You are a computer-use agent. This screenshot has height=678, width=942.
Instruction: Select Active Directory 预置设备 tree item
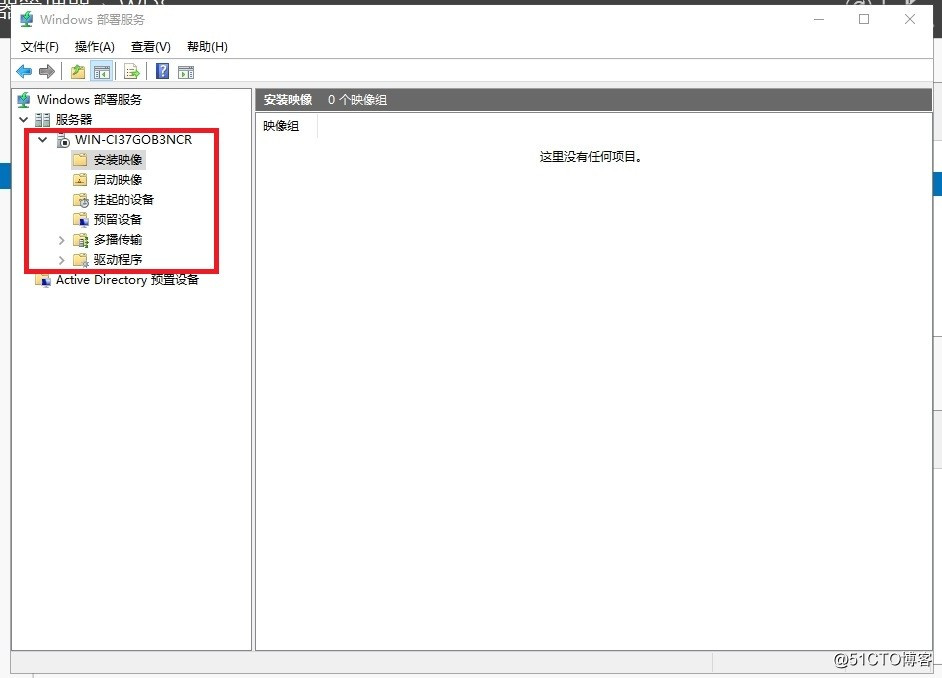[x=127, y=280]
